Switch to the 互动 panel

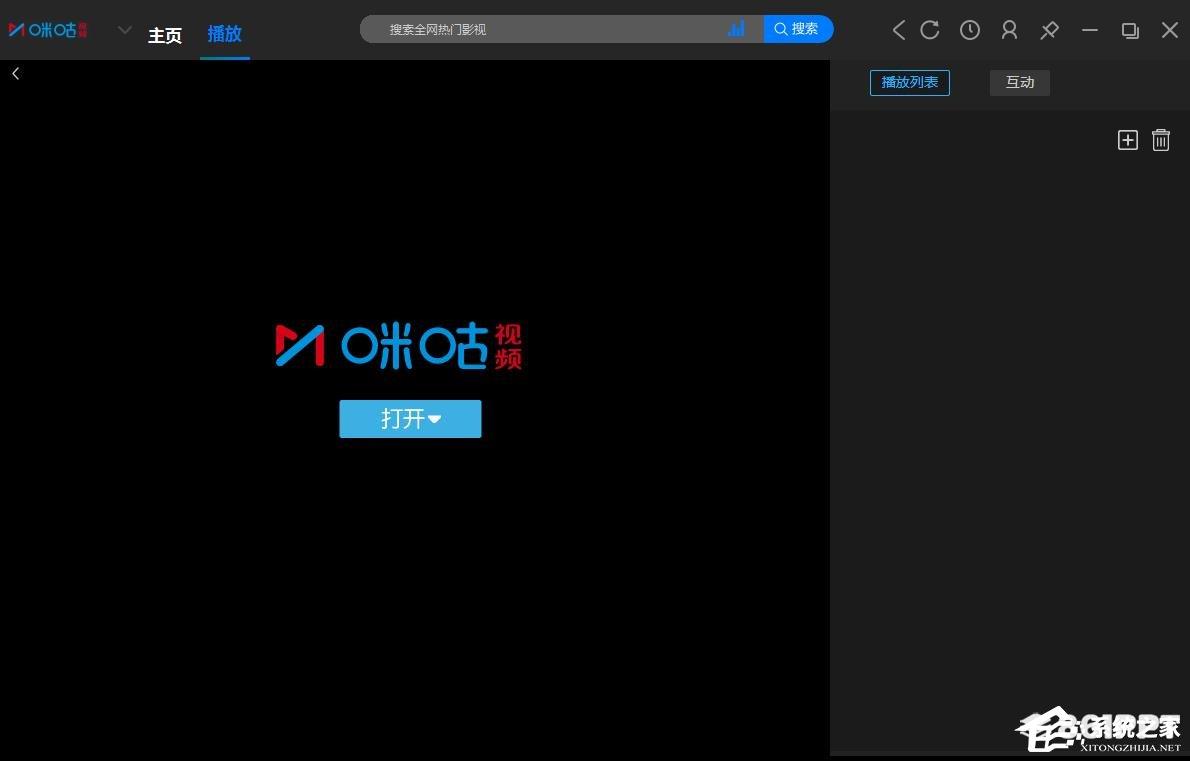tap(1019, 83)
